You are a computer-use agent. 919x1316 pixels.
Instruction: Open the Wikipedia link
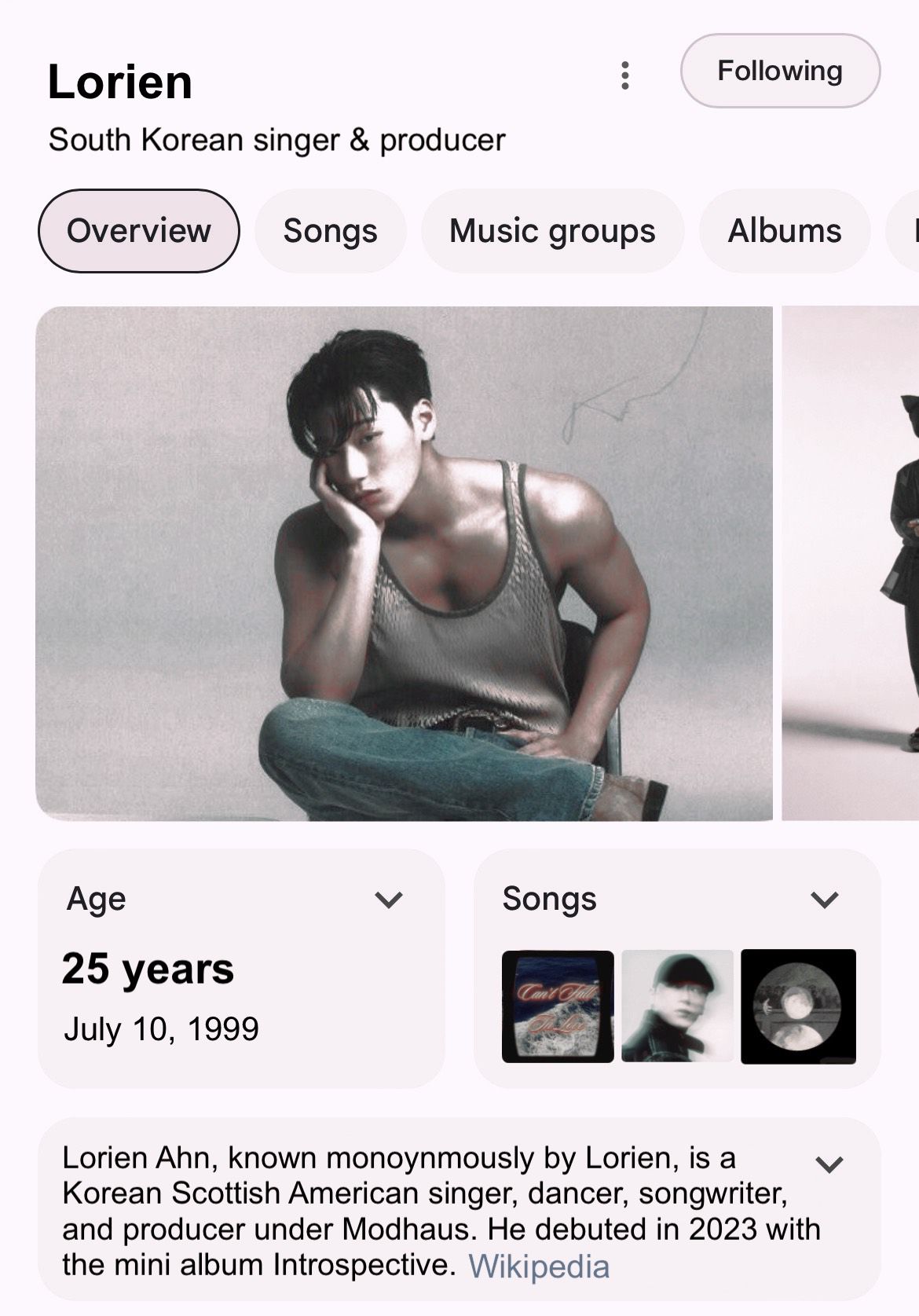click(539, 1267)
